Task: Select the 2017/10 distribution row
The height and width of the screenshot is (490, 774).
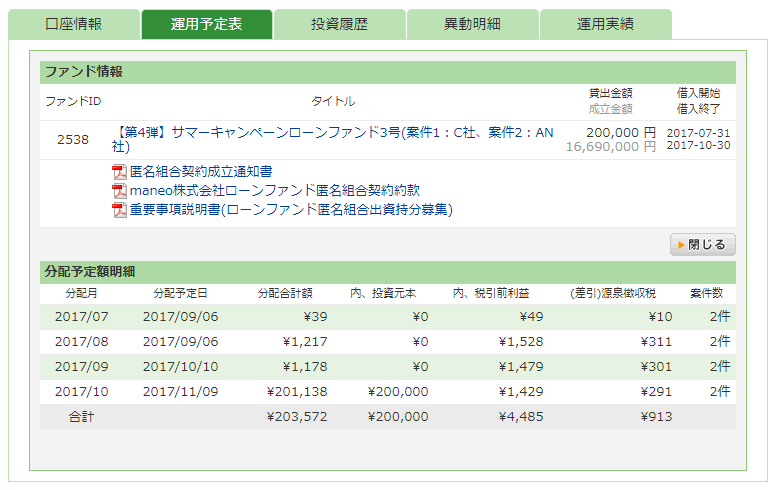Action: point(387,392)
